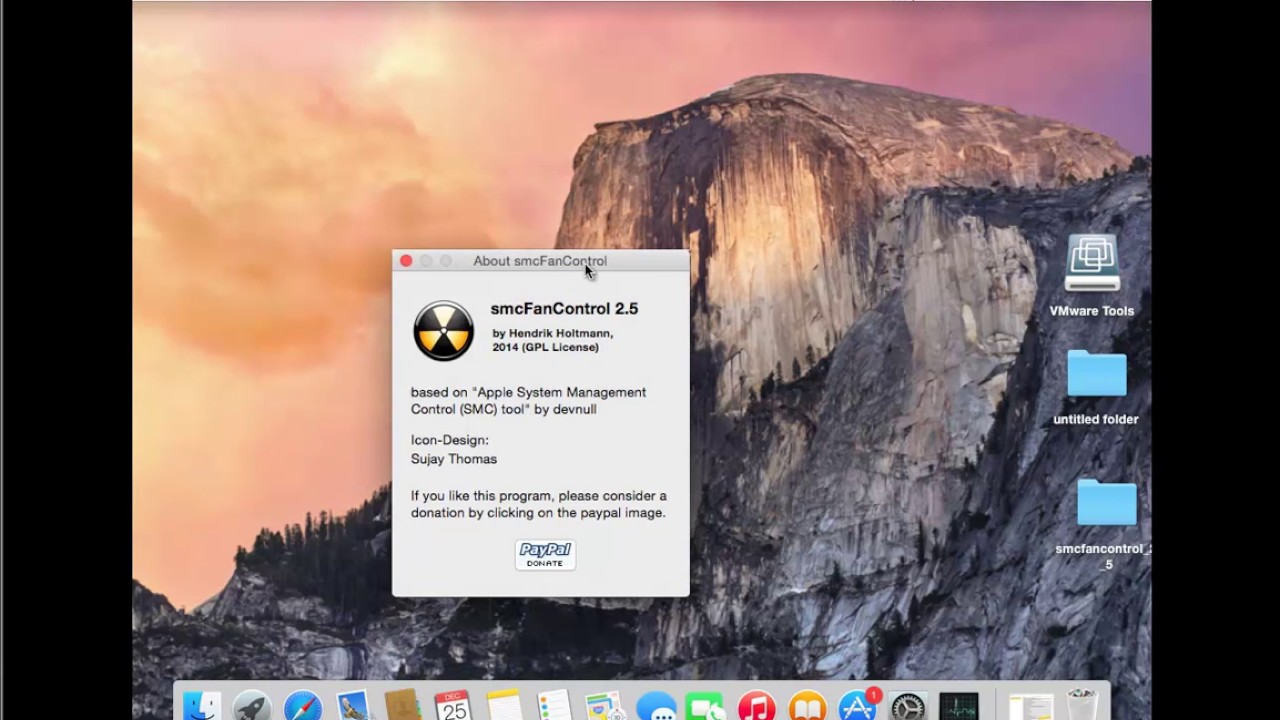Click the "smcFanControl 2.5" heading text
This screenshot has height=720, width=1280.
pyautogui.click(x=564, y=309)
